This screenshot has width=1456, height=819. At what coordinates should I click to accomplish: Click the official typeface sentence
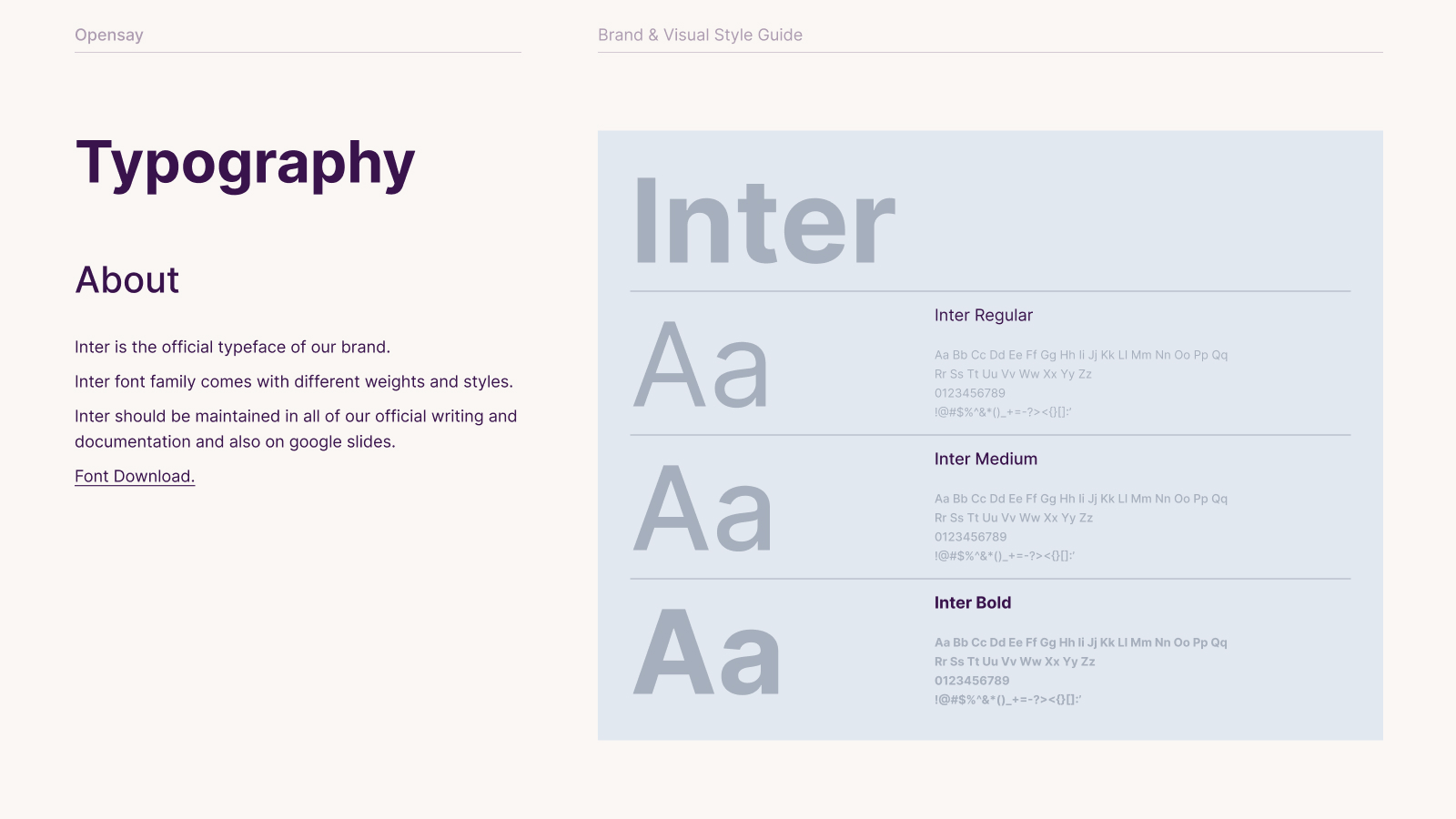[x=232, y=347]
